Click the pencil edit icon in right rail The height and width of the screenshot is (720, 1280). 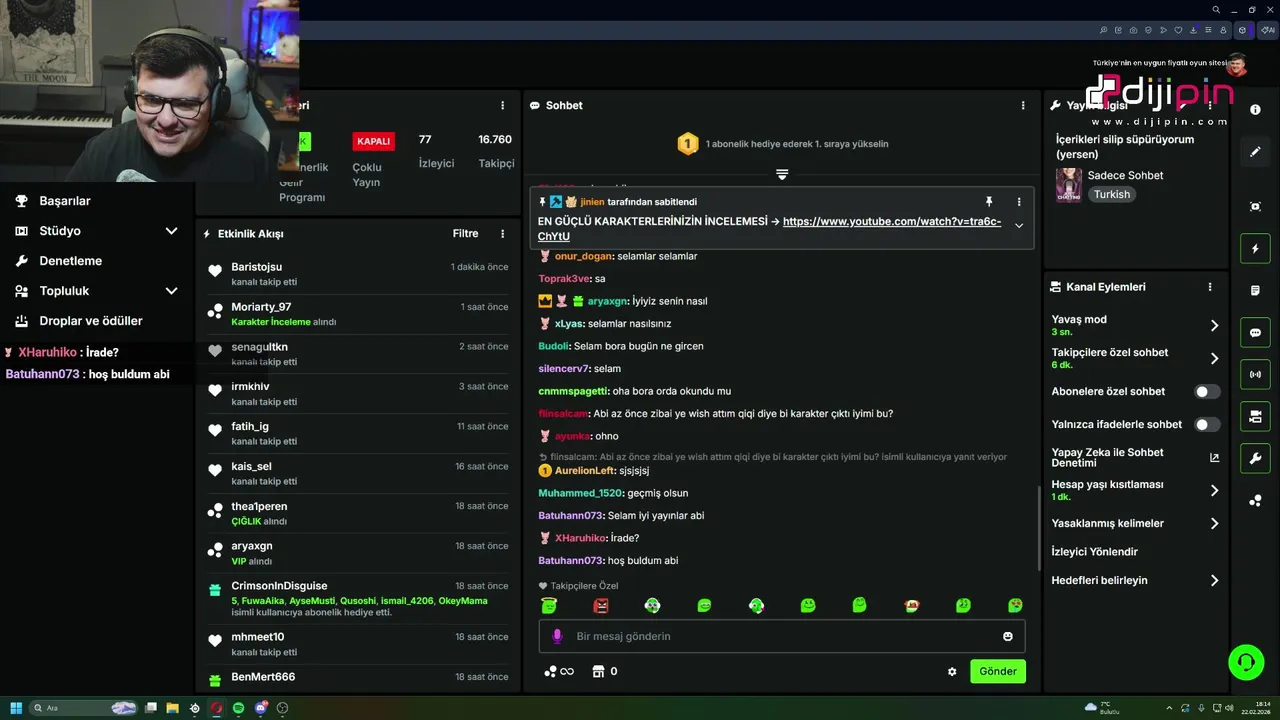click(x=1255, y=152)
